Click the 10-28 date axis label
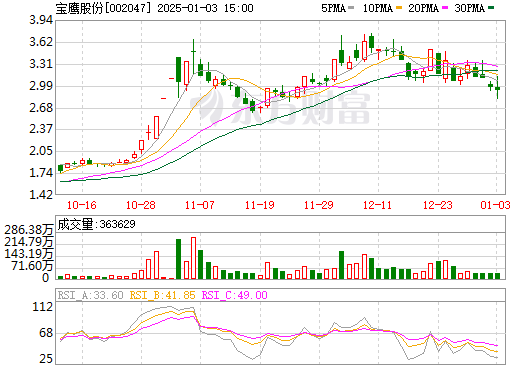 pos(141,205)
